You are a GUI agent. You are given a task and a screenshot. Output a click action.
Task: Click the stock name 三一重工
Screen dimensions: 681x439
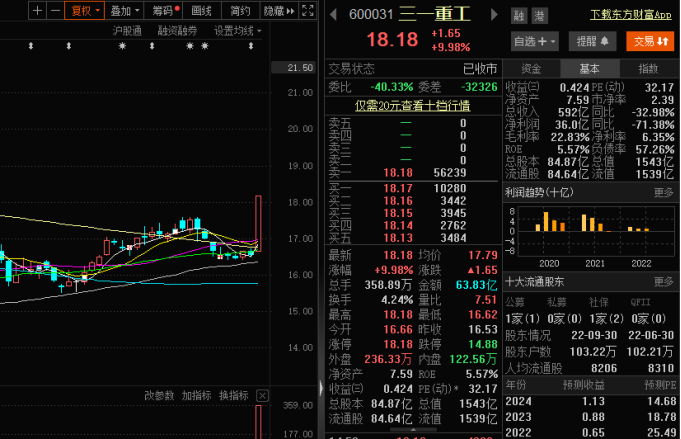pyautogui.click(x=435, y=14)
